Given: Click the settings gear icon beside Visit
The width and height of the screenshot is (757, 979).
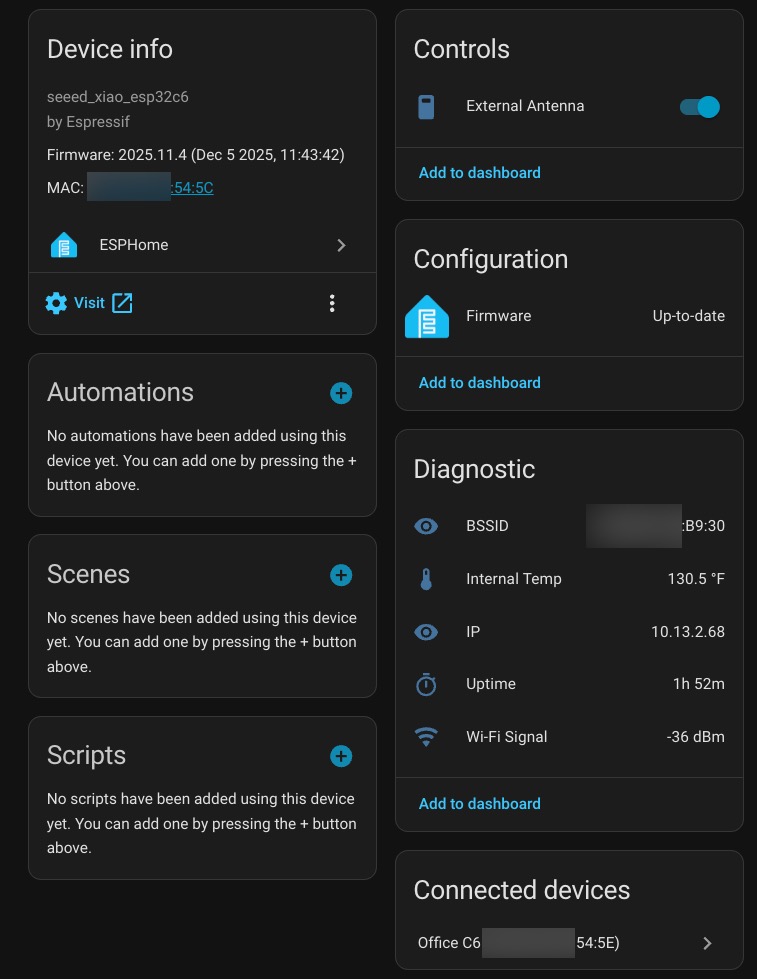Looking at the screenshot, I should pos(57,303).
